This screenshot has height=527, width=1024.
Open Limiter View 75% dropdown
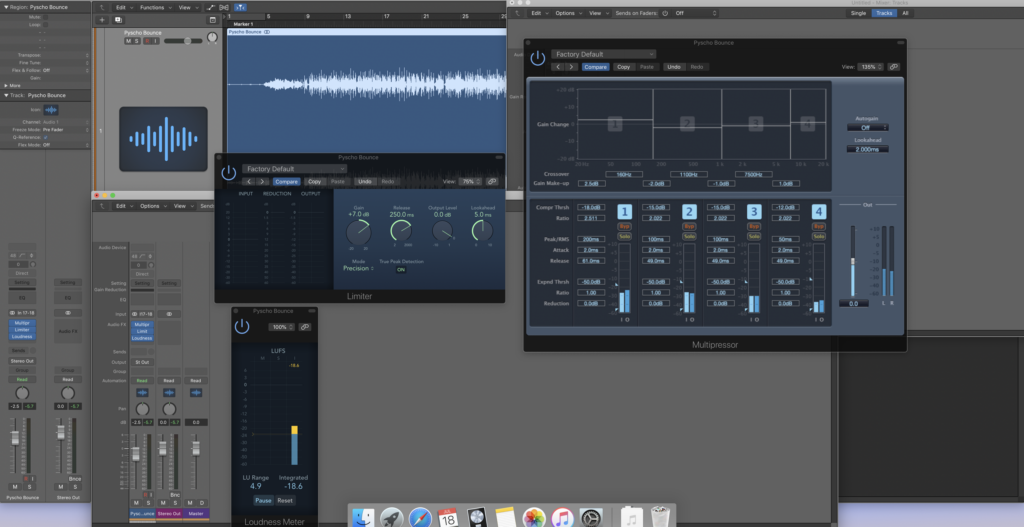pyautogui.click(x=470, y=182)
